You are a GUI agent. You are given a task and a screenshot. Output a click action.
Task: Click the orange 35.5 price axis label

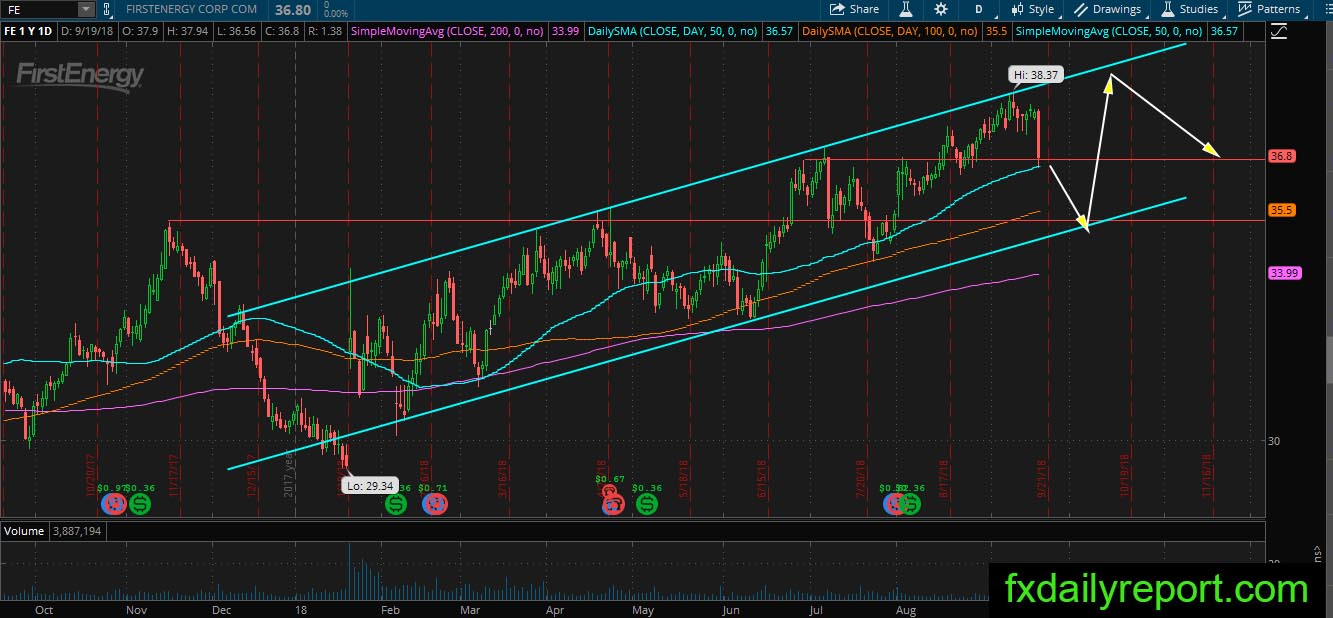(1282, 210)
